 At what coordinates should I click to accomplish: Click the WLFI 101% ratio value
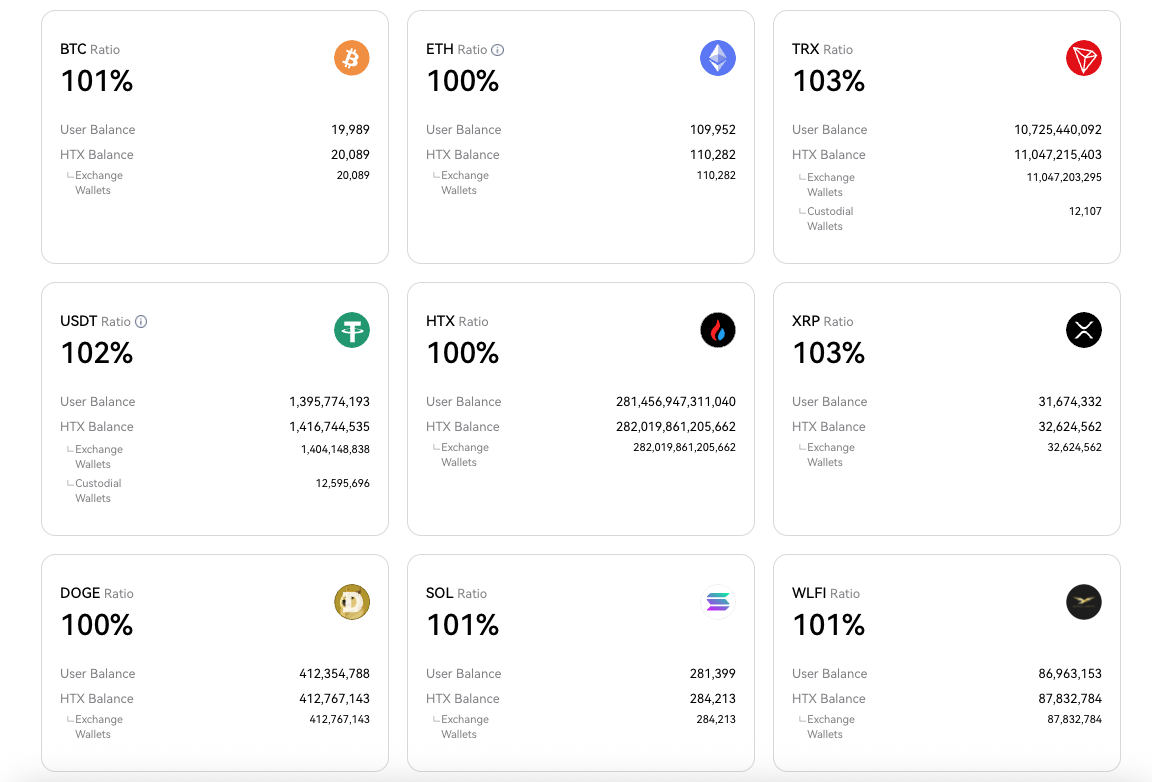pyautogui.click(x=829, y=625)
